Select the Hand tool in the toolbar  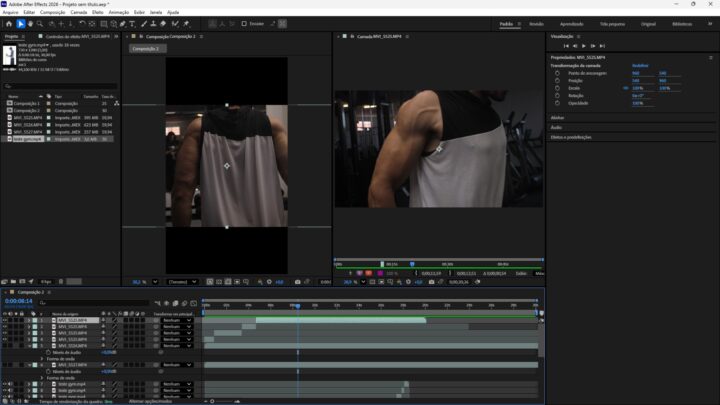[30, 23]
